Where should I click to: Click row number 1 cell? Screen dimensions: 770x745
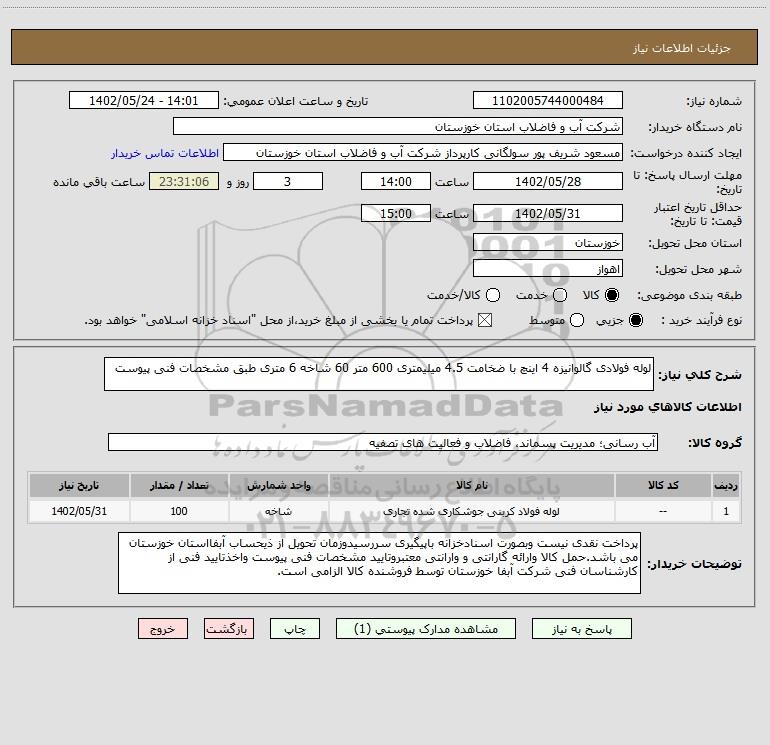click(726, 511)
